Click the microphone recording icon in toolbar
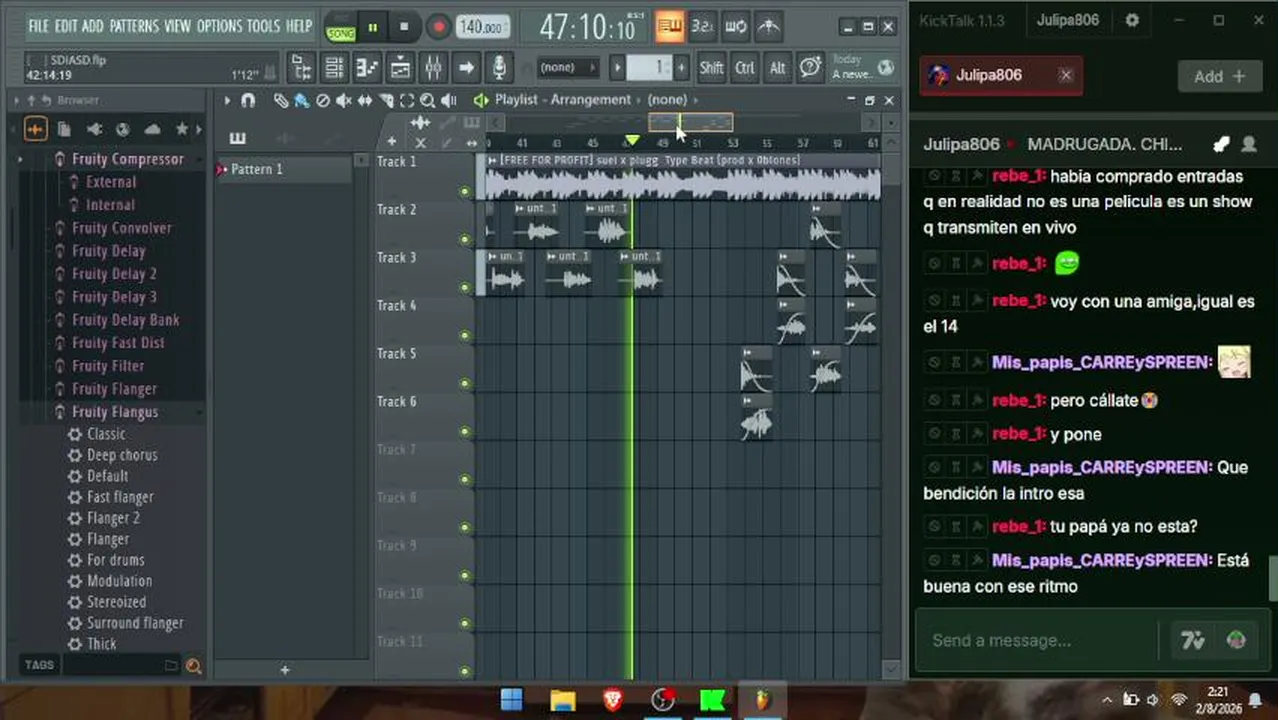1278x720 pixels. tap(499, 68)
